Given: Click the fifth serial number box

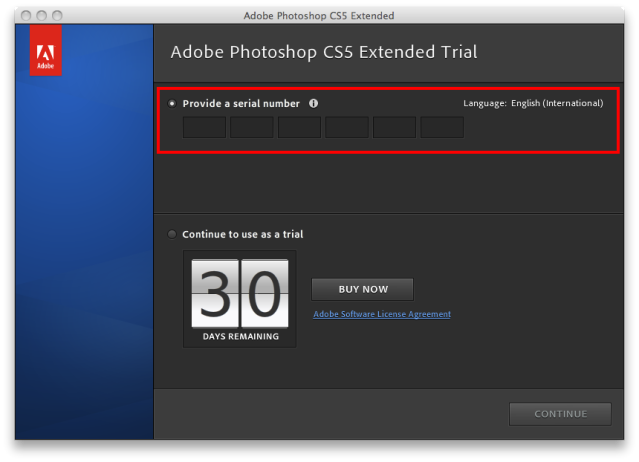Looking at the screenshot, I should coord(394,127).
